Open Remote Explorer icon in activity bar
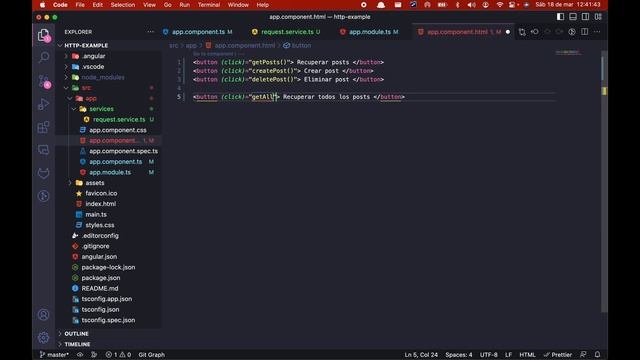Image resolution: width=640 pixels, height=360 pixels. pyautogui.click(x=44, y=150)
